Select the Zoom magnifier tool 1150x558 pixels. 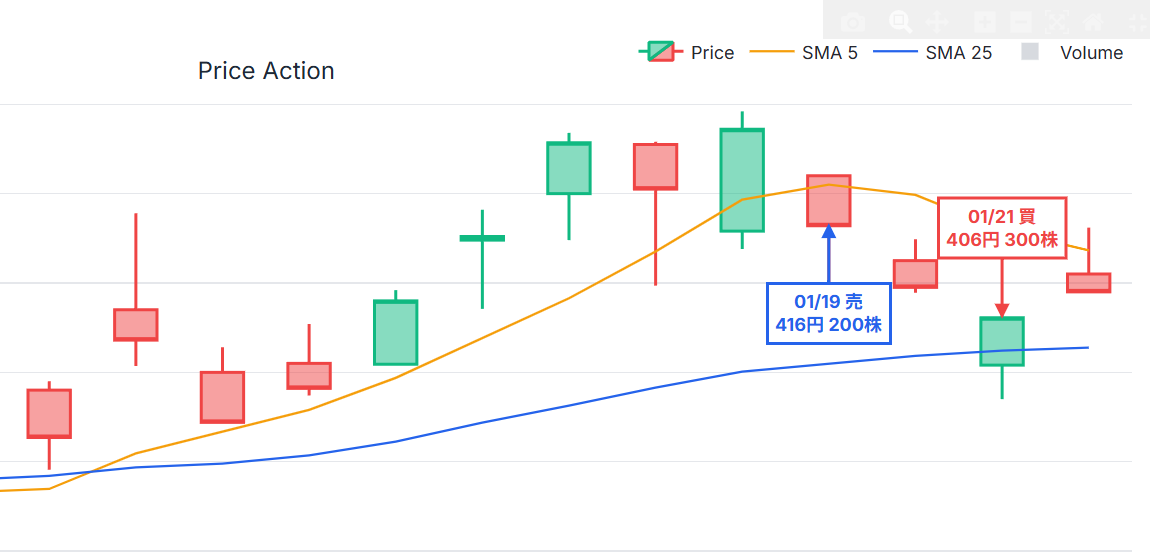[x=900, y=21]
